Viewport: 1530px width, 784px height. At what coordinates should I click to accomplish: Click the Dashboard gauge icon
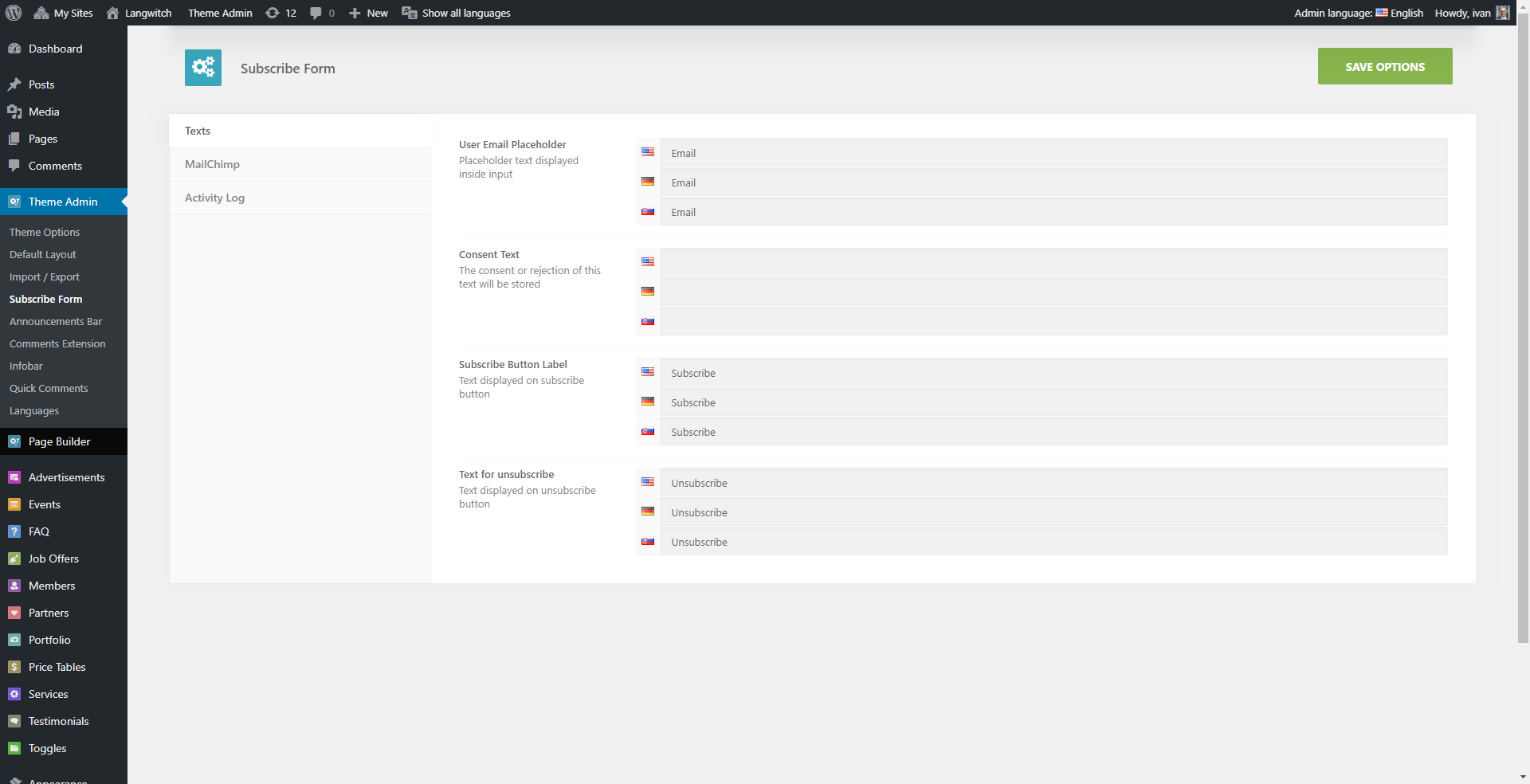click(x=14, y=49)
